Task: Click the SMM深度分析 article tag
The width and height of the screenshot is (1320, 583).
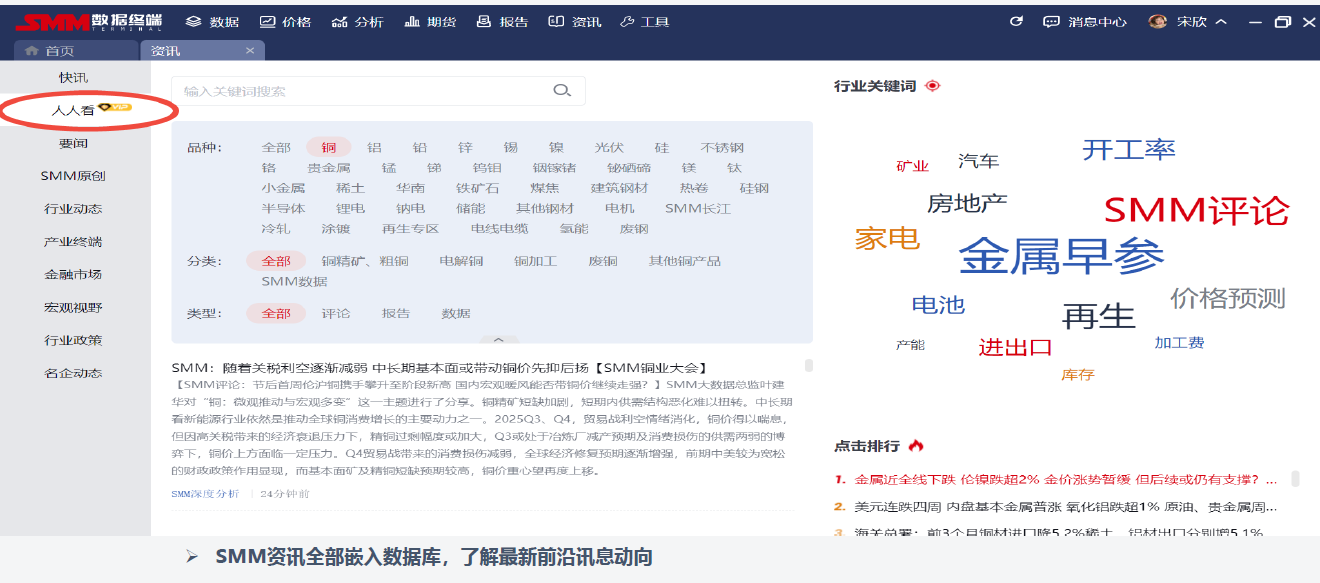Action: click(x=205, y=494)
